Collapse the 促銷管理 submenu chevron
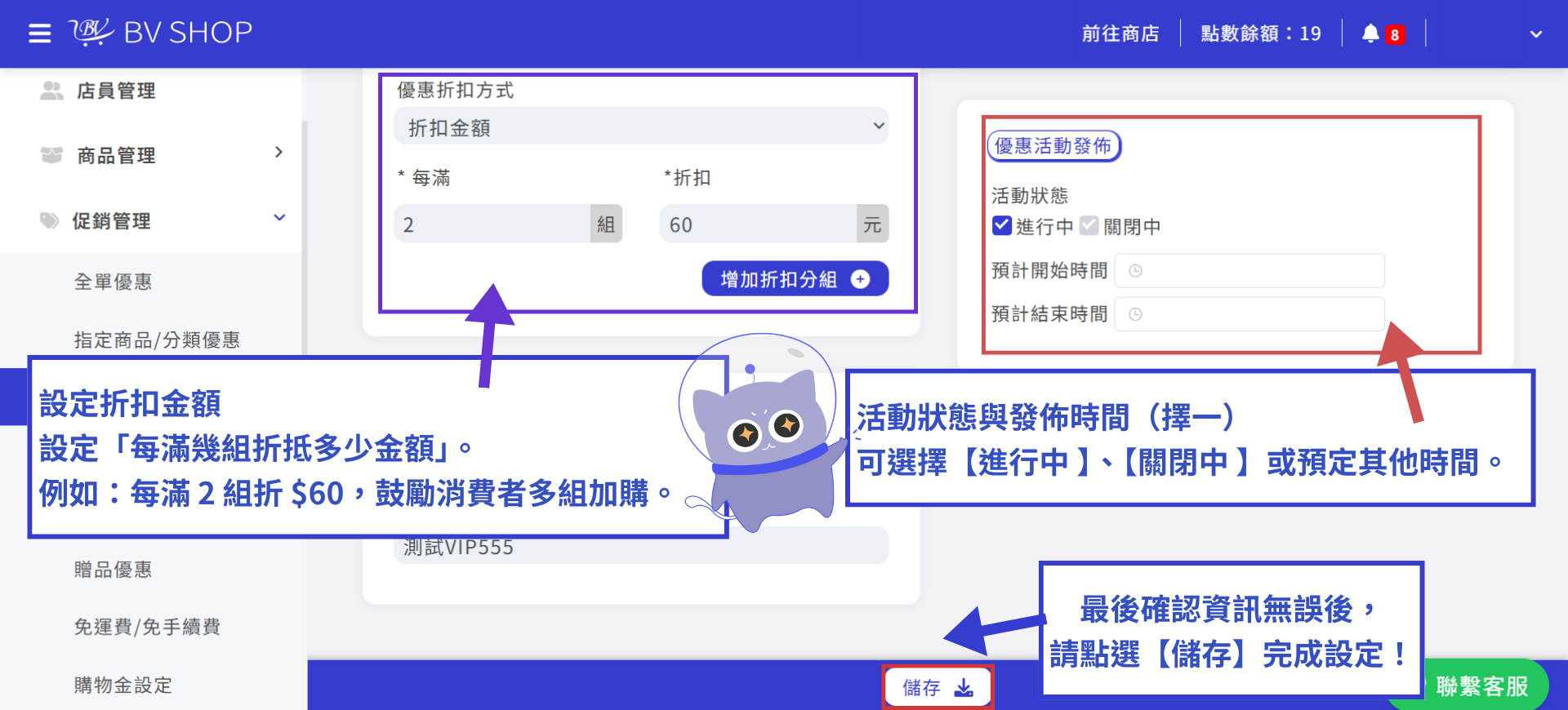The image size is (1568, 710). click(279, 218)
